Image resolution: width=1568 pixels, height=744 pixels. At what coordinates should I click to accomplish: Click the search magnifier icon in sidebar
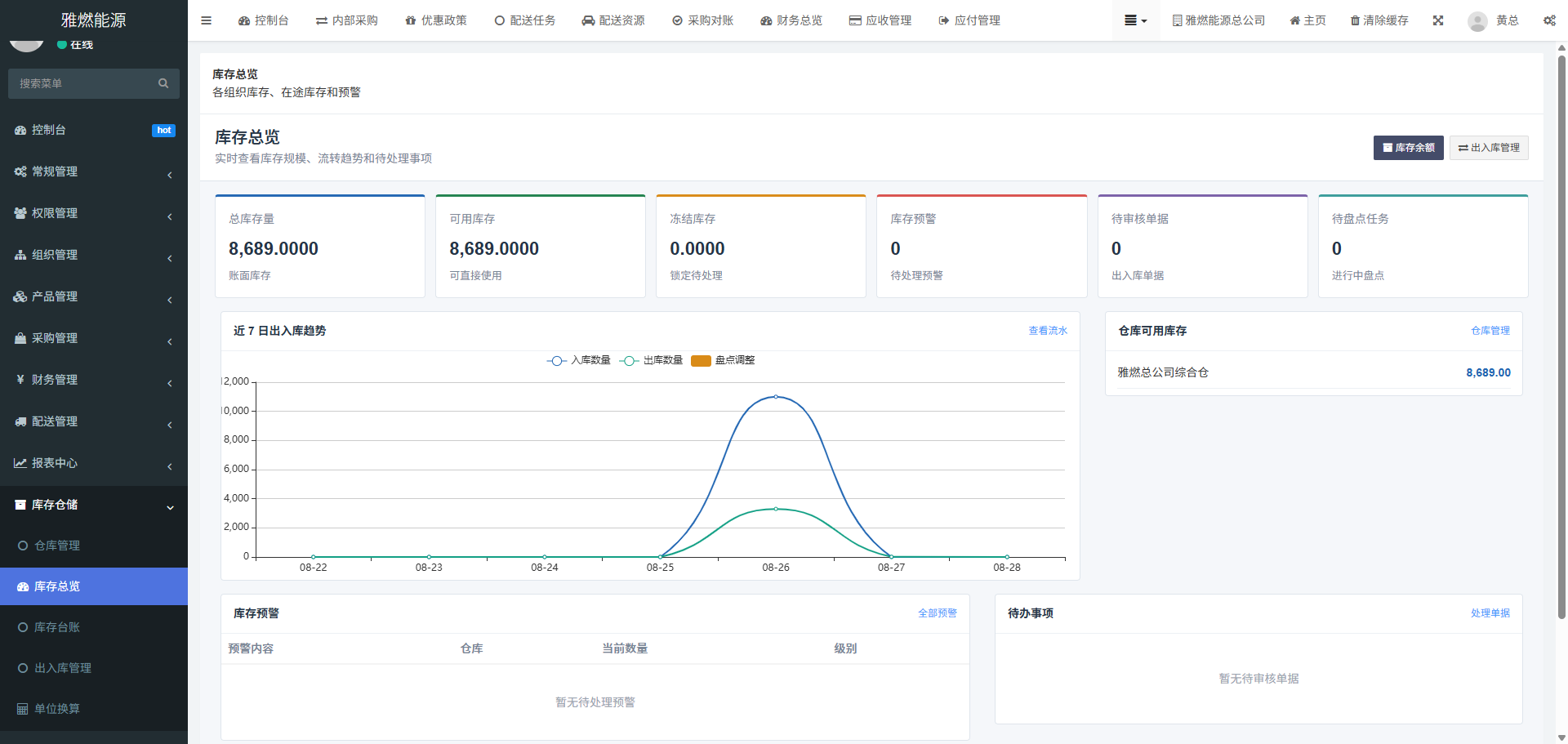[163, 83]
